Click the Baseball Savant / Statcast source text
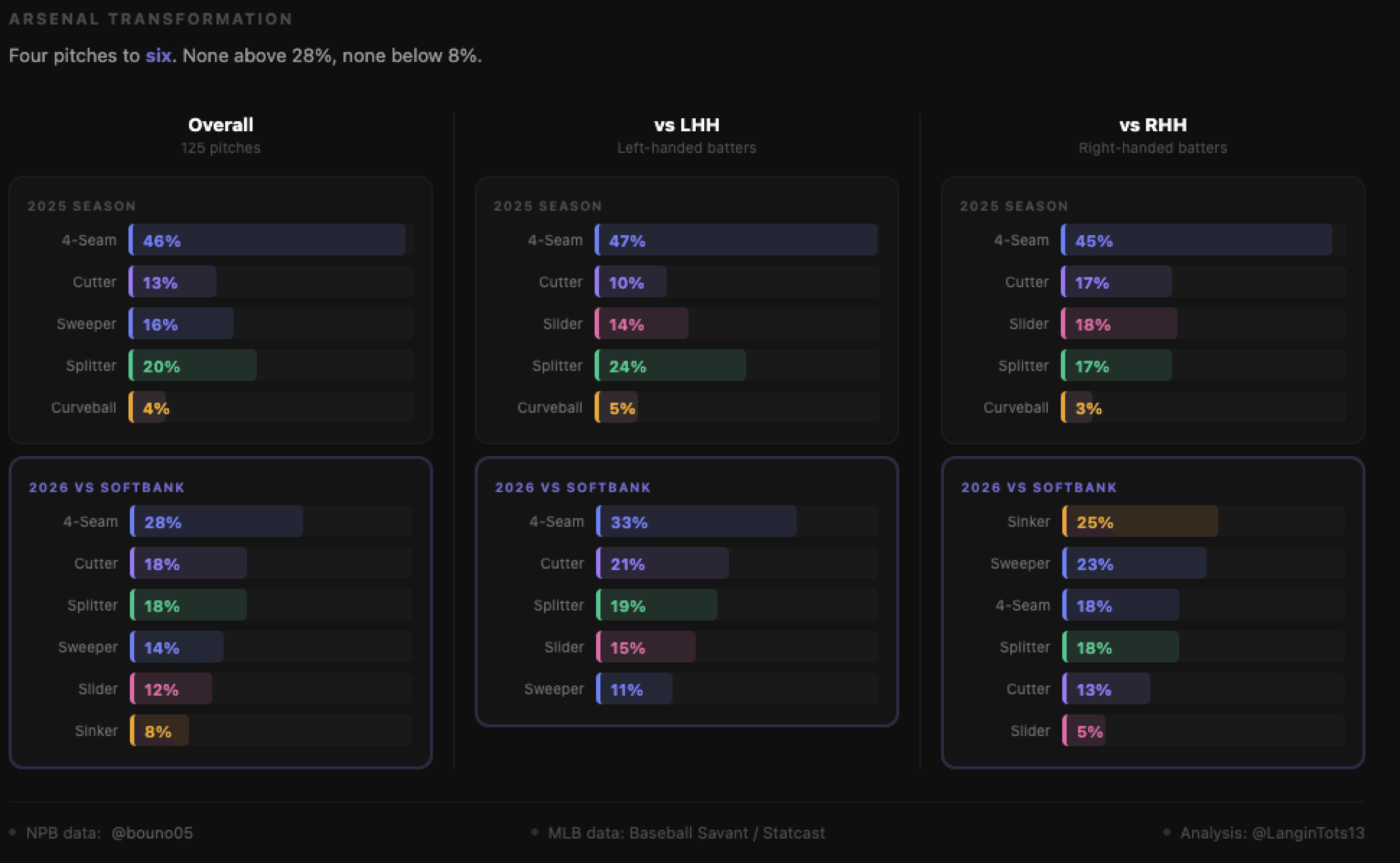The image size is (1400, 863). click(727, 833)
